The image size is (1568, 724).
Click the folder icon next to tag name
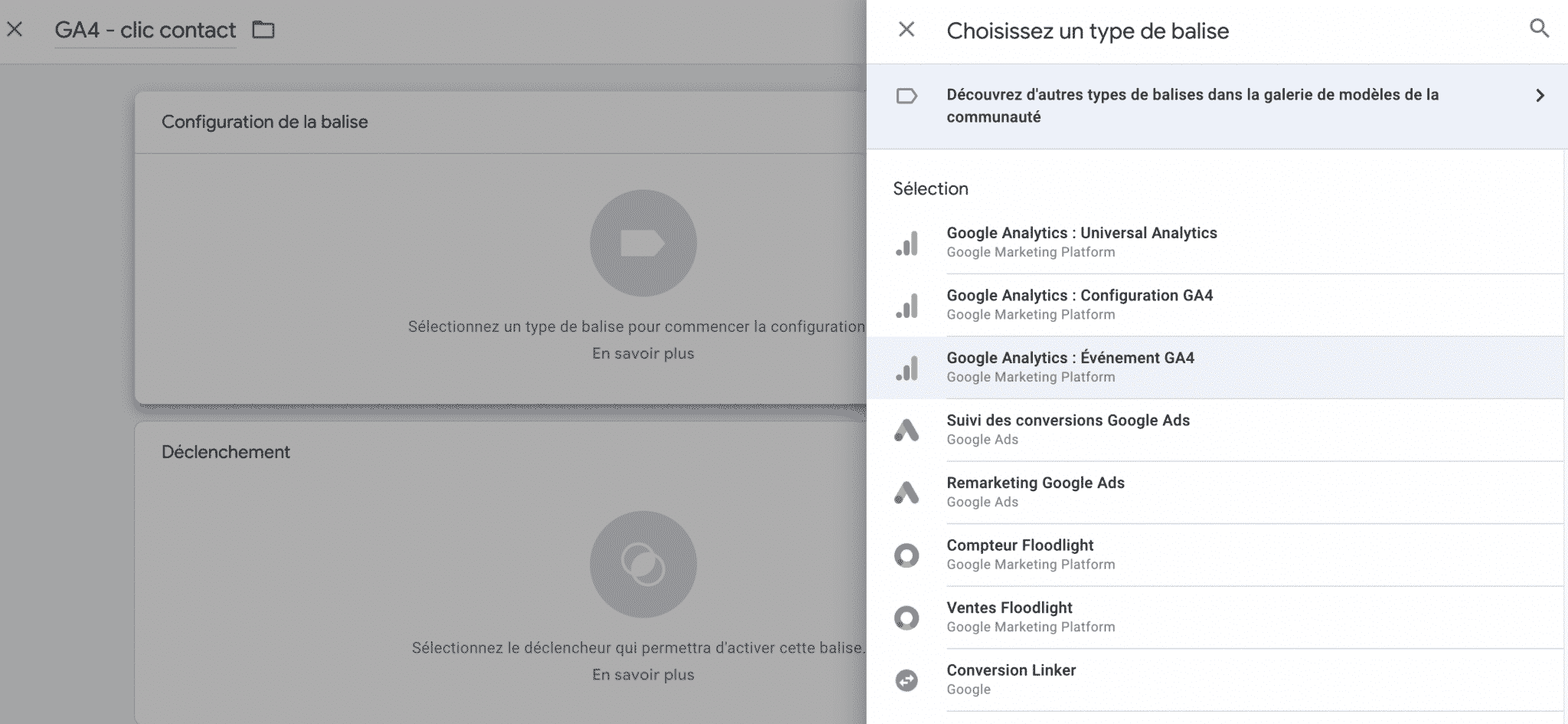[x=263, y=30]
